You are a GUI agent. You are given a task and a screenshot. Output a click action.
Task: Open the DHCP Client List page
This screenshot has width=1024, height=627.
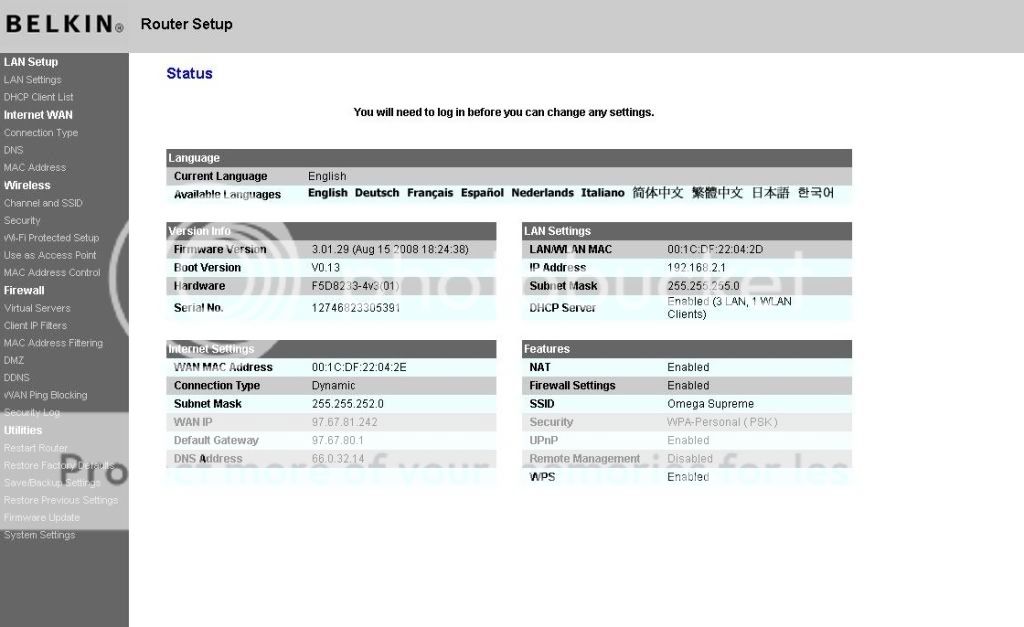pyautogui.click(x=39, y=97)
